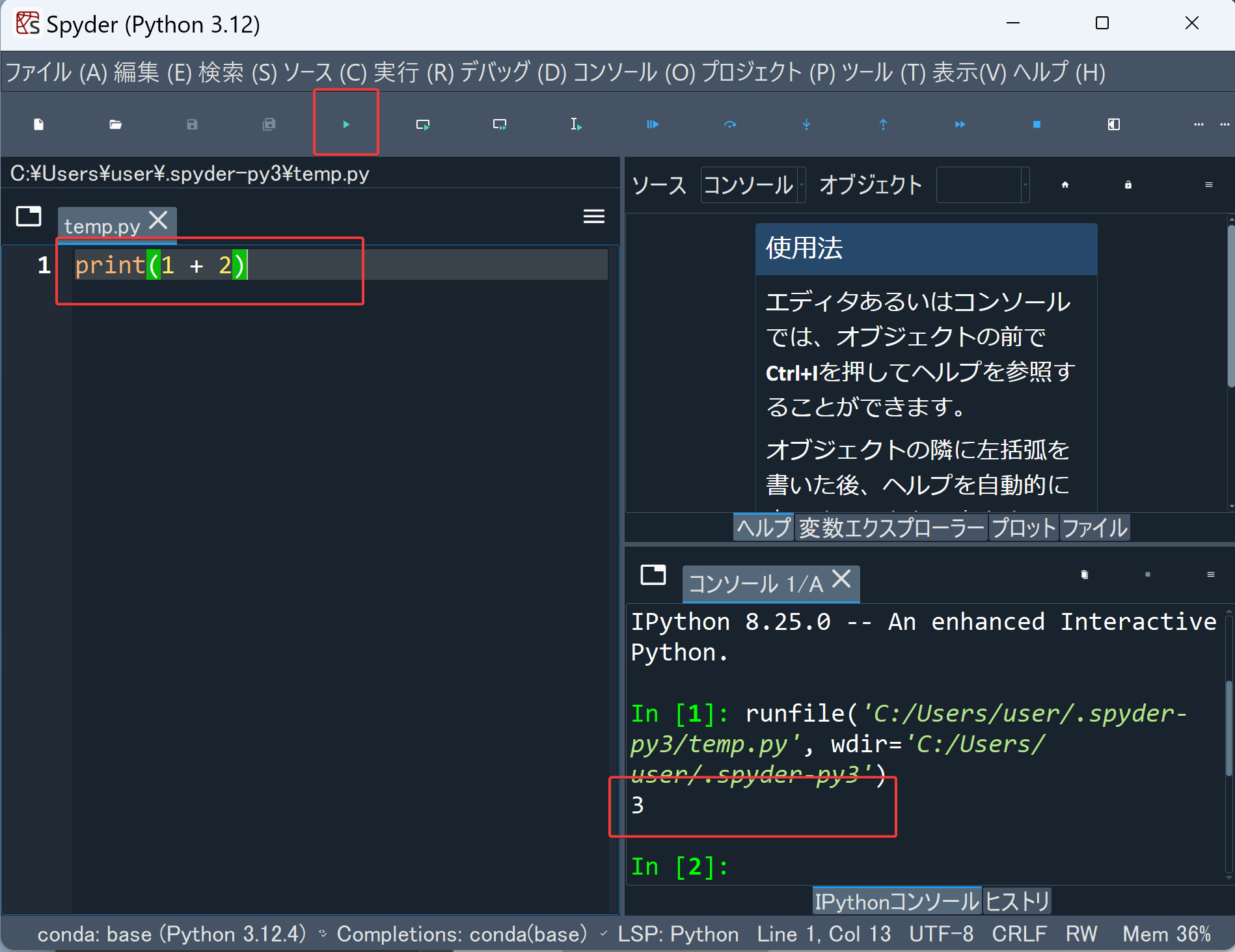Maximize current pane toolbar icon
Screen dimensions: 1235x952
pos(1113,124)
